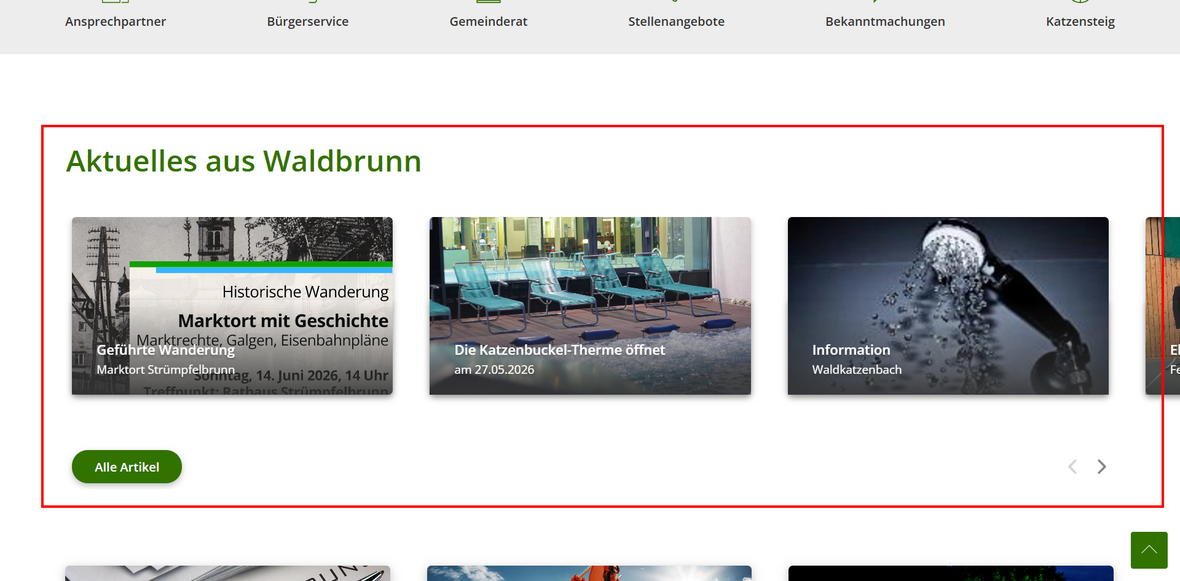
Task: Show next news articles with right chevron
Action: coord(1102,467)
